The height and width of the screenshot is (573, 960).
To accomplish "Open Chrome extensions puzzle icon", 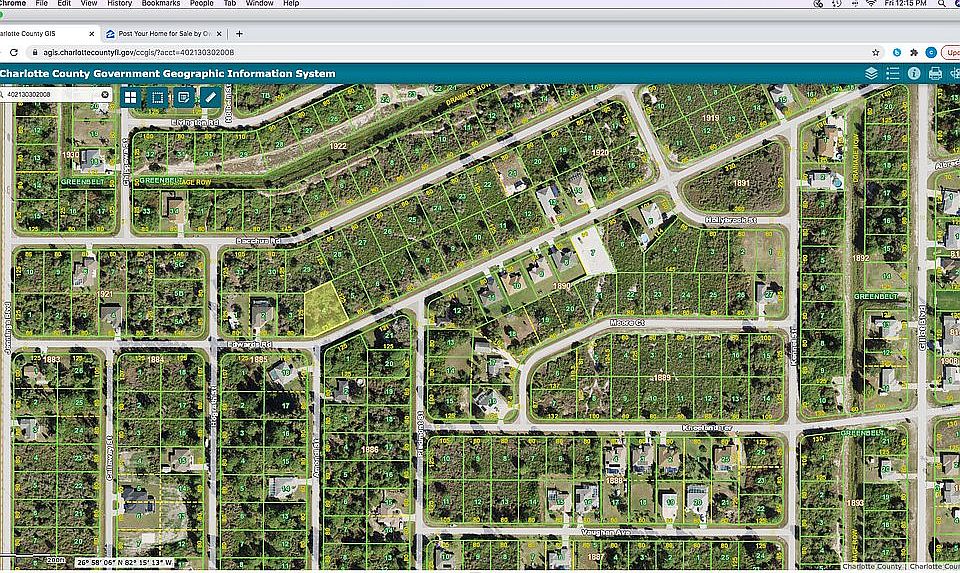I will pyautogui.click(x=913, y=52).
